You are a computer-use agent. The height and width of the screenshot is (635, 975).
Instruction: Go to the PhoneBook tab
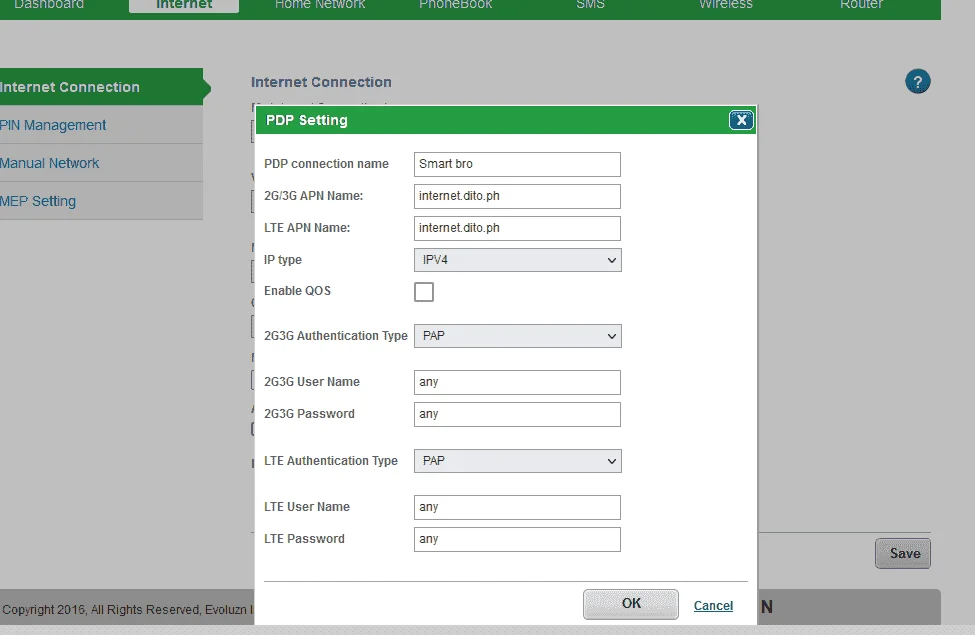(x=456, y=4)
